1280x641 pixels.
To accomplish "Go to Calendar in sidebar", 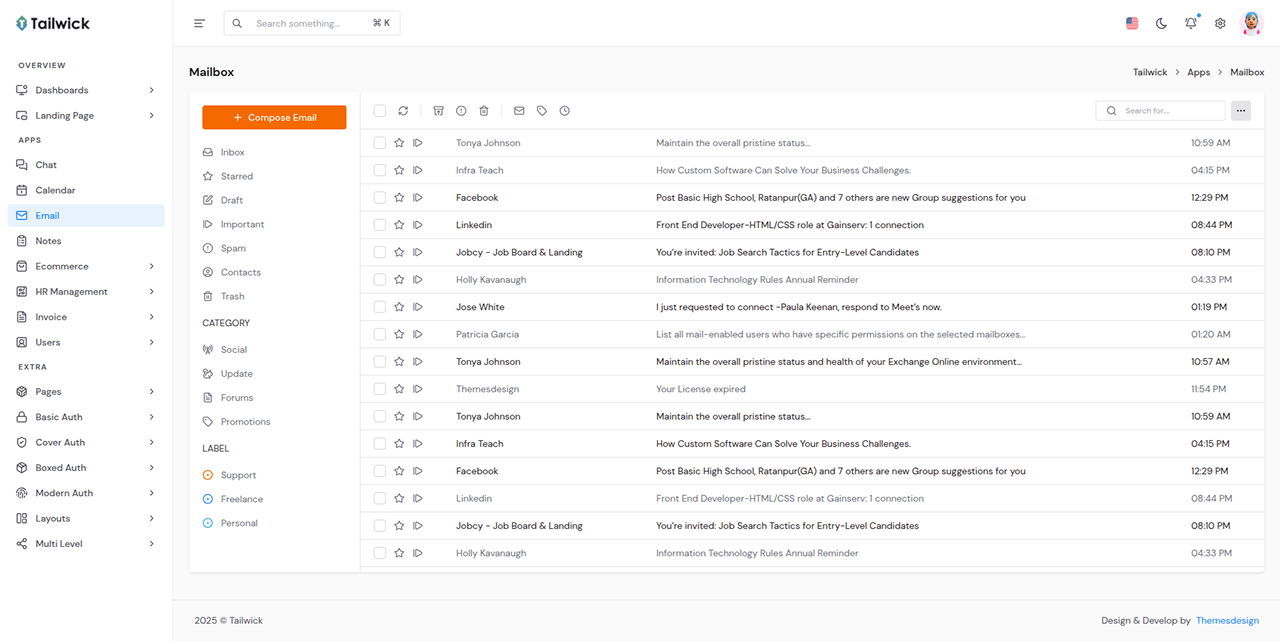I will tap(55, 190).
